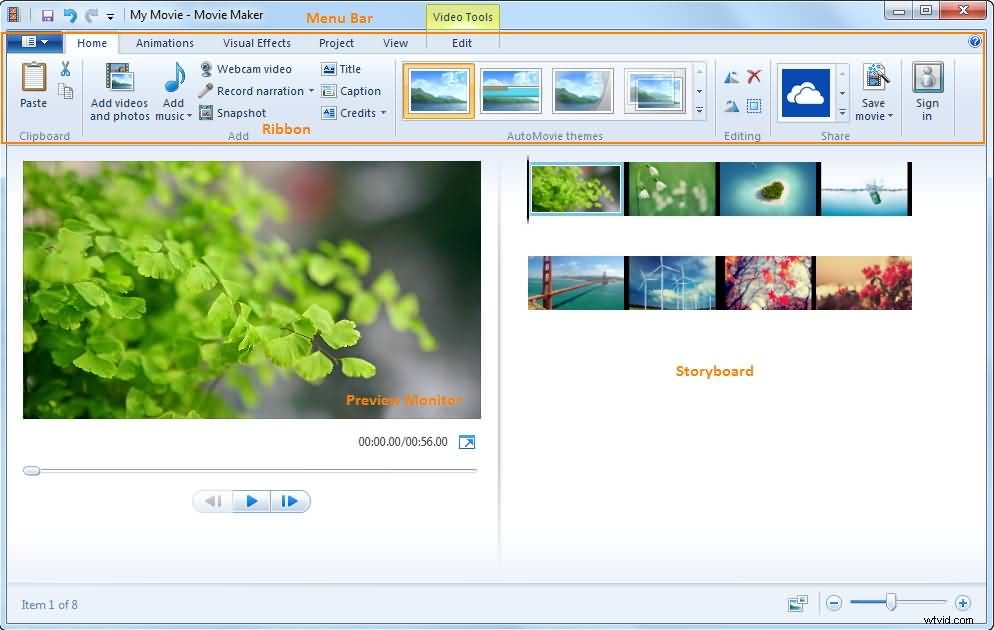Screen dimensions: 994x630
Task: Select the green leaf thumbnail in the Storyboard
Action: point(575,188)
